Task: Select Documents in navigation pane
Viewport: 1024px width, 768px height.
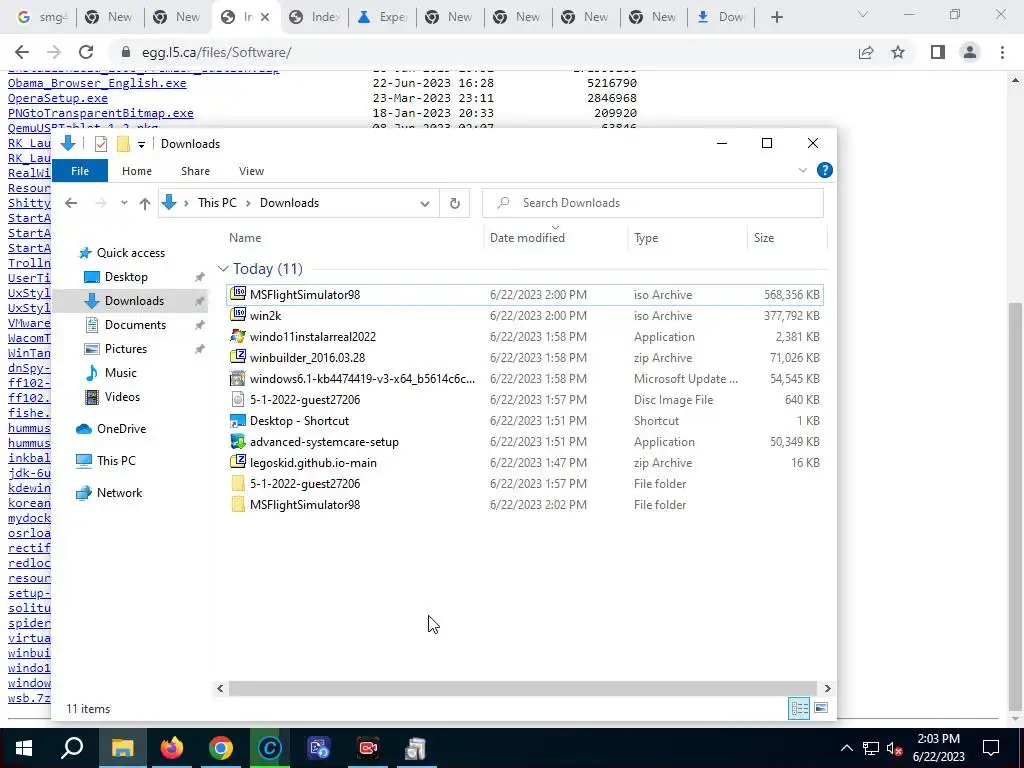Action: pos(135,325)
